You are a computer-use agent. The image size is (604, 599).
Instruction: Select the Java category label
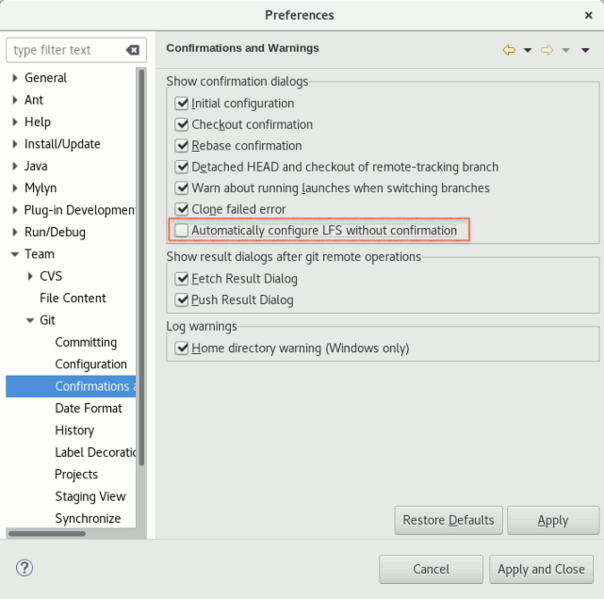(36, 166)
